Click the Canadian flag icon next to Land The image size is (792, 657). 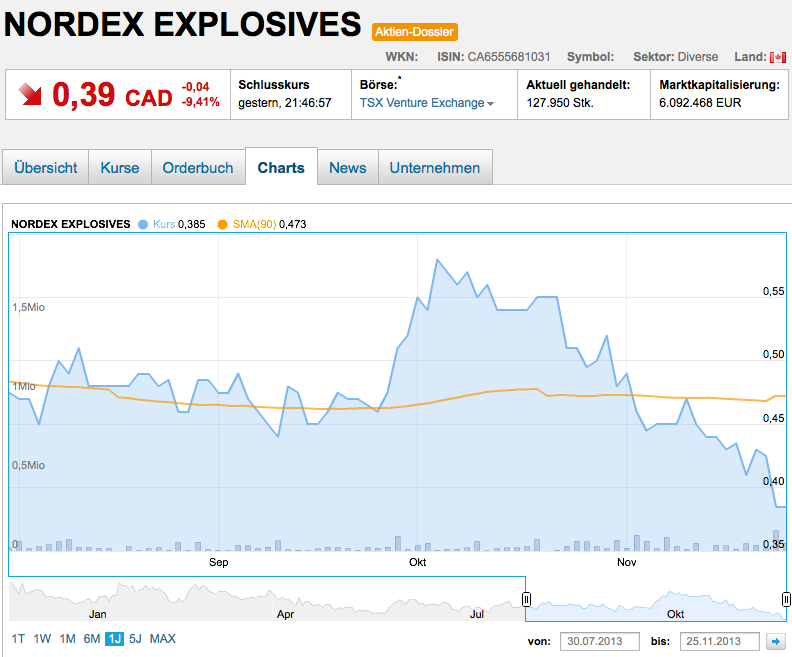pyautogui.click(x=778, y=57)
